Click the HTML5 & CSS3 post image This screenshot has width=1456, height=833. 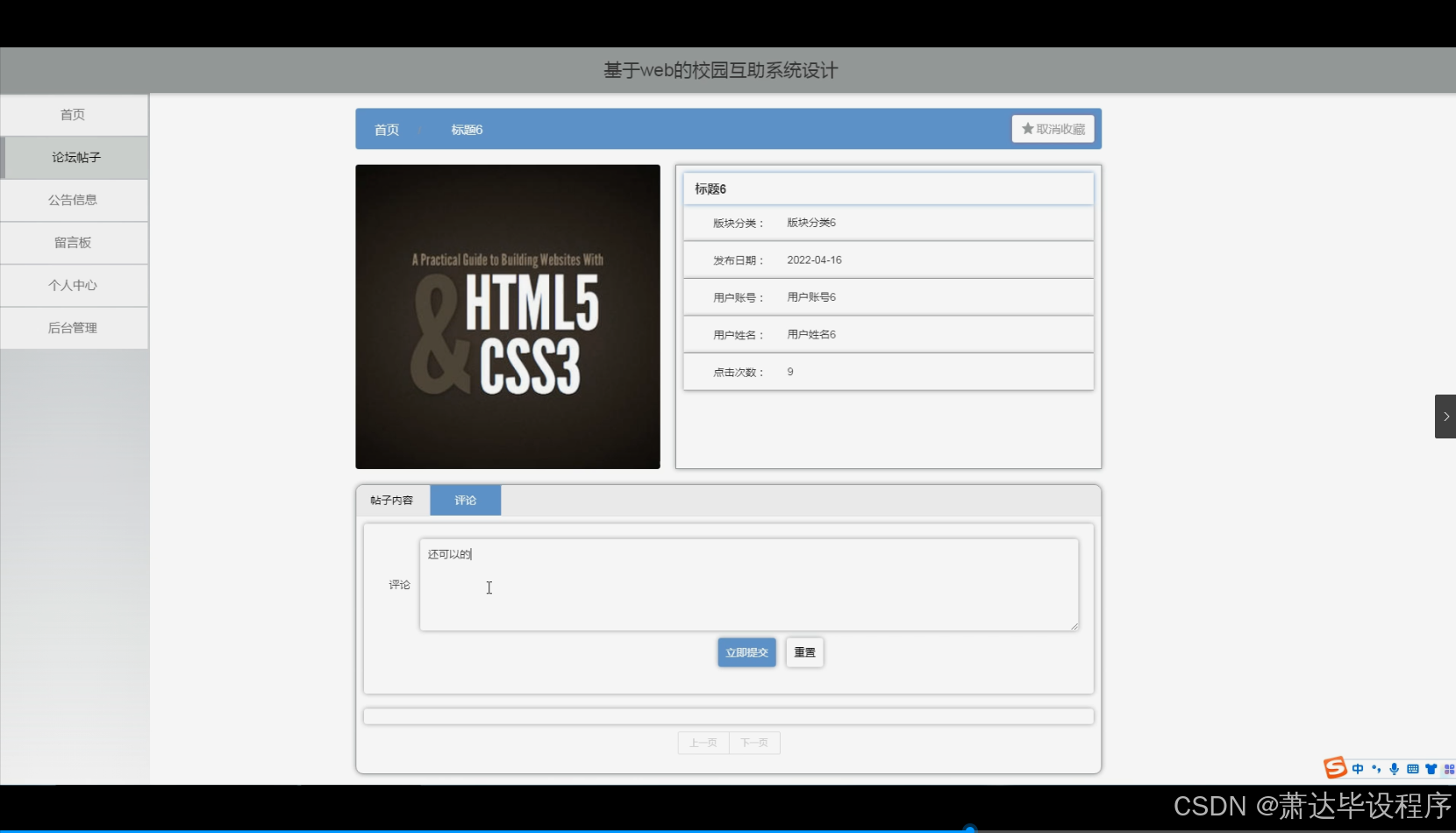coord(508,317)
